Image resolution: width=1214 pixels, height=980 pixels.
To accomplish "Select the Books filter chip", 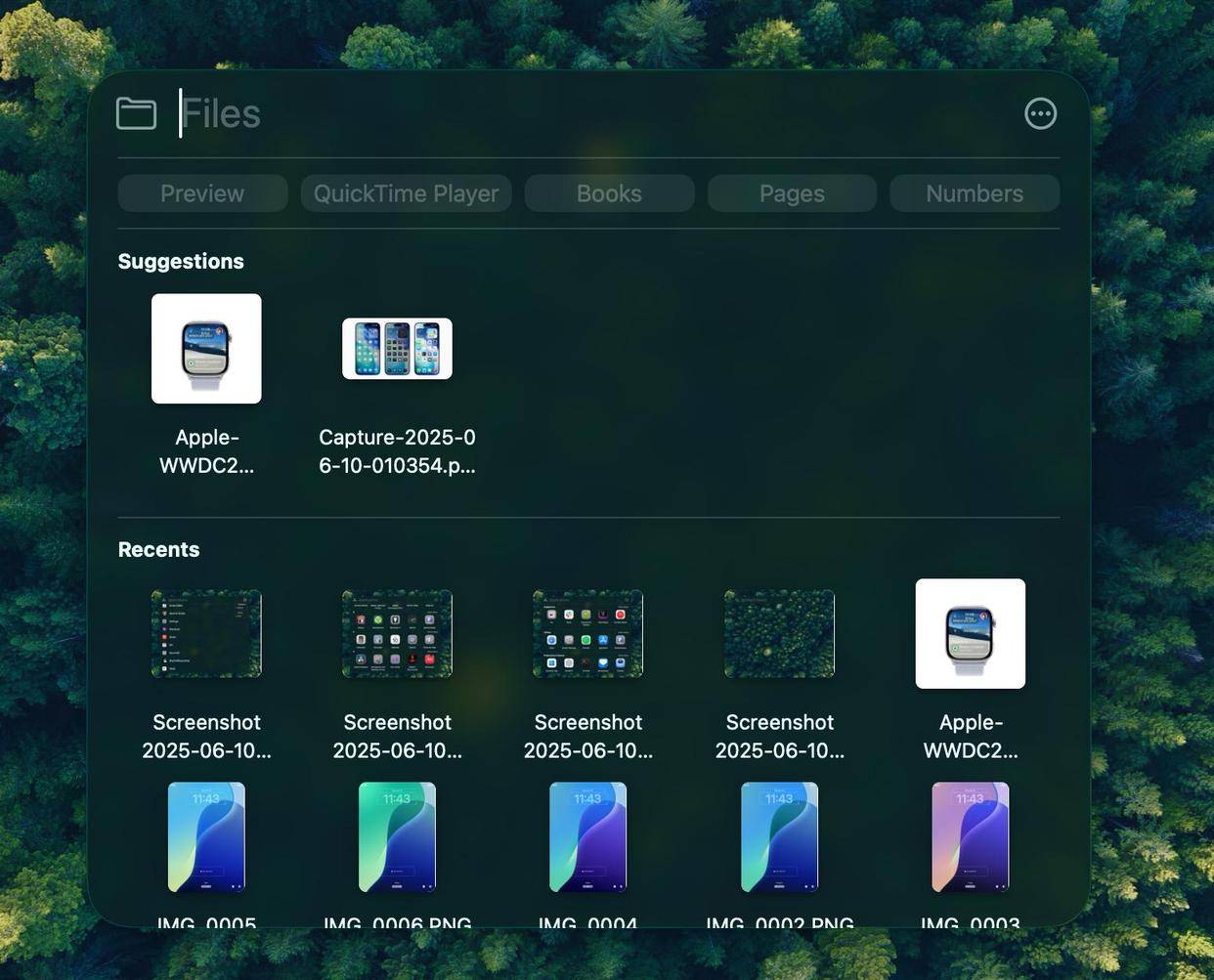I will pyautogui.click(x=609, y=193).
